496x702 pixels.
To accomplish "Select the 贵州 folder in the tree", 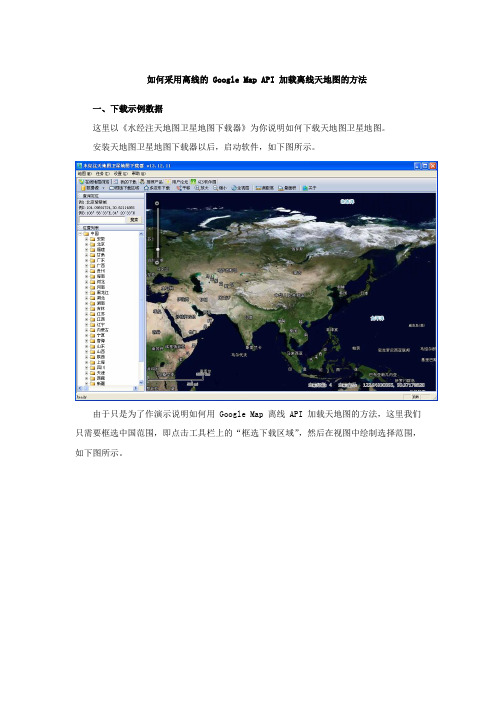I will [x=98, y=271].
